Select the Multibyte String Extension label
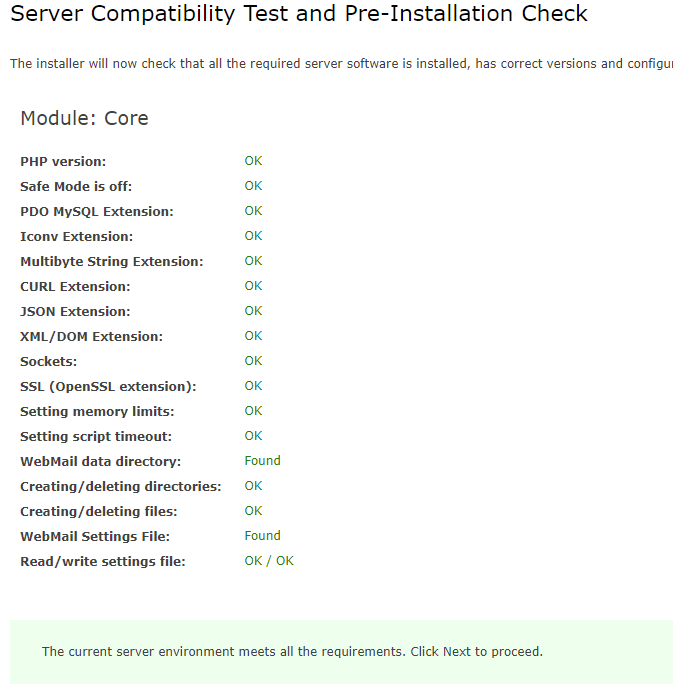 point(112,261)
